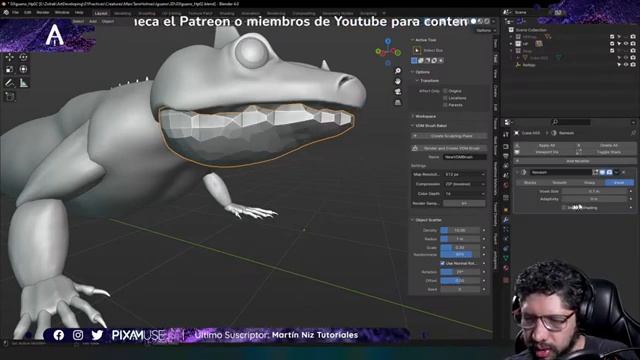Click the pan hand navigation icon
The image size is (640, 360).
click(398, 82)
